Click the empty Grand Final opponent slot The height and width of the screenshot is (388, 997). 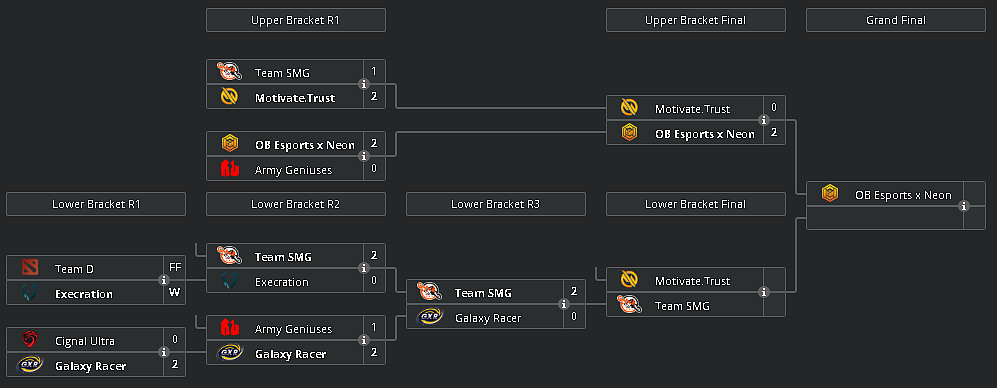coord(884,219)
